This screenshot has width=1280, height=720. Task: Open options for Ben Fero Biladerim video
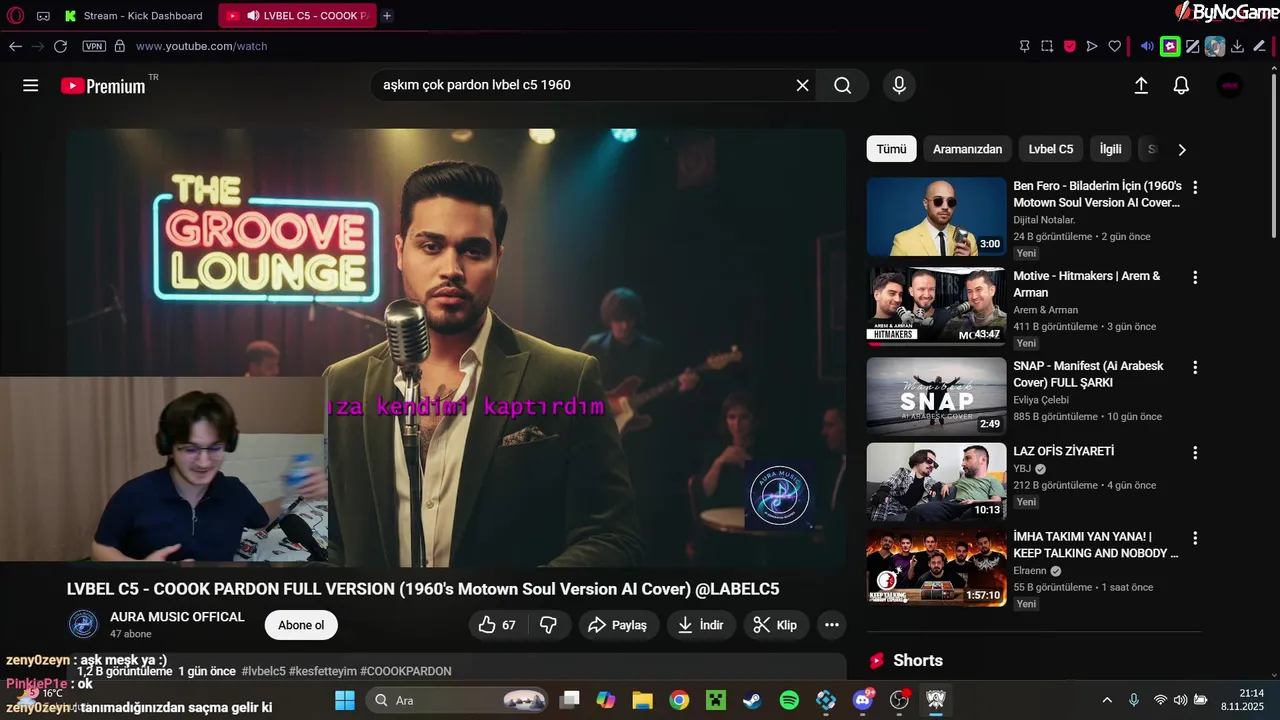1194,187
